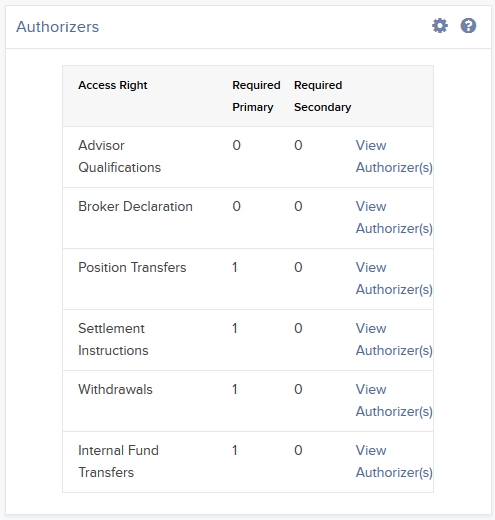View Authorizer(s) for Internal Fund Transfers
This screenshot has height=520, width=495.
coord(394,461)
